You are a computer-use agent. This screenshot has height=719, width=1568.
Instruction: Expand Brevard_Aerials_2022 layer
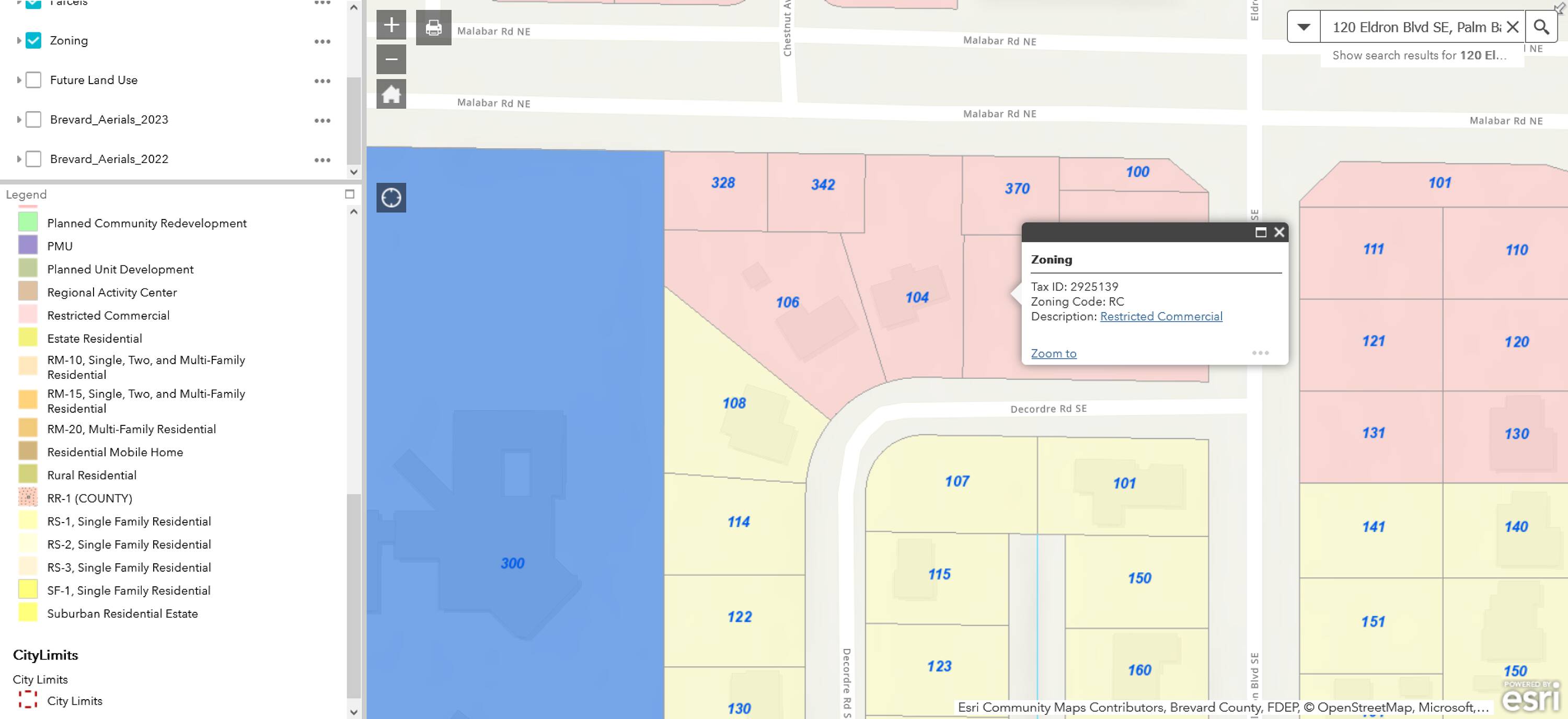pyautogui.click(x=19, y=159)
